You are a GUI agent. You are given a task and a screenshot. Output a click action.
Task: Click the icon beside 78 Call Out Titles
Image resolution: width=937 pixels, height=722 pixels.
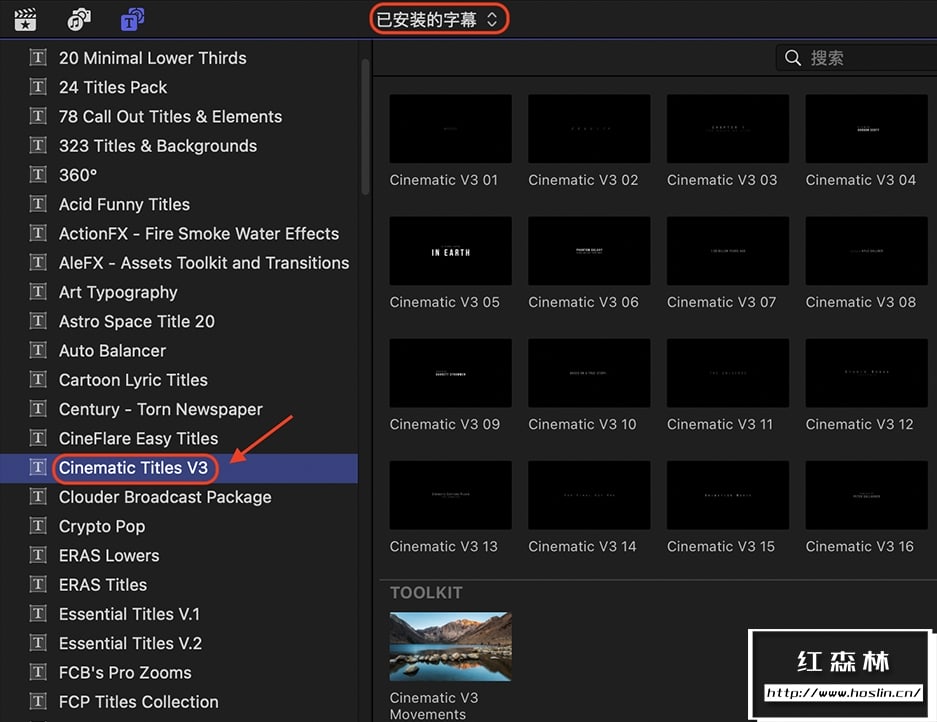pyautogui.click(x=38, y=116)
